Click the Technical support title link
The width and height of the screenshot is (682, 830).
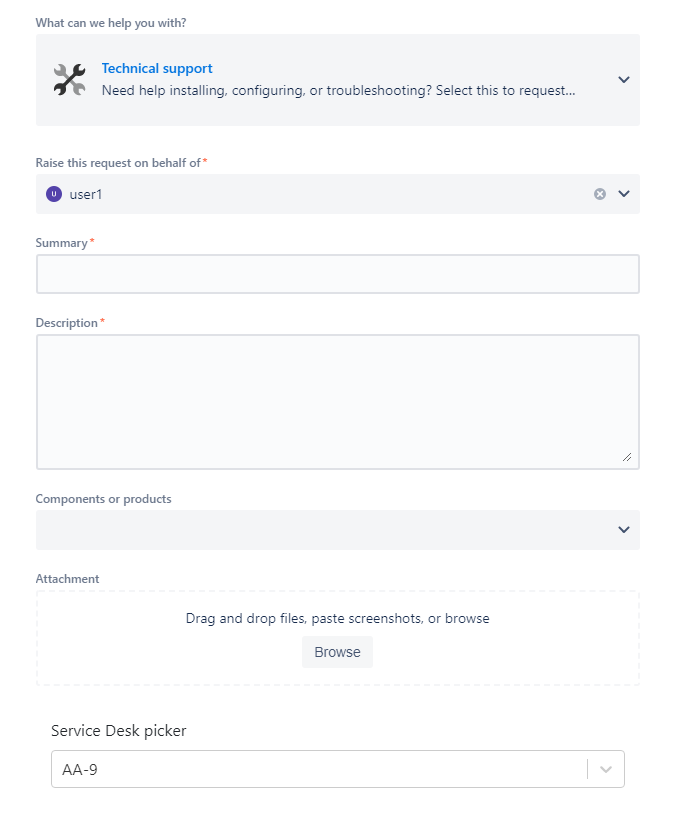click(157, 69)
